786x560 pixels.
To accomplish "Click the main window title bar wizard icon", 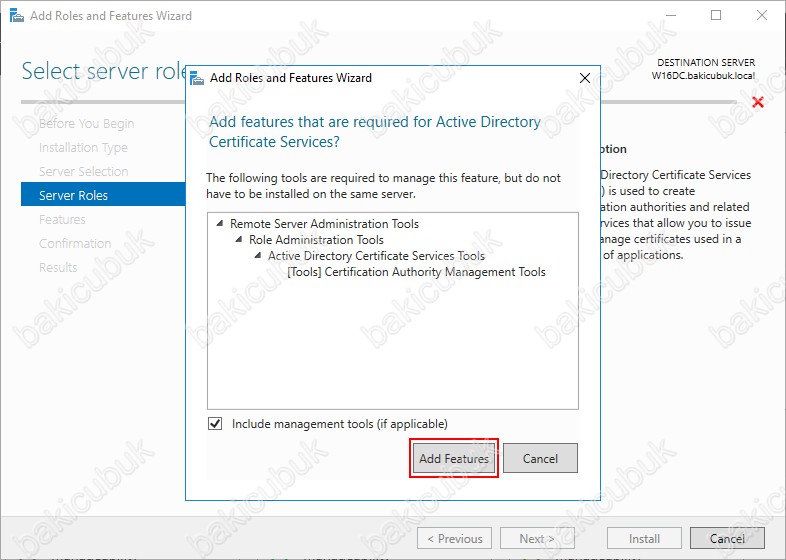I will (x=17, y=16).
